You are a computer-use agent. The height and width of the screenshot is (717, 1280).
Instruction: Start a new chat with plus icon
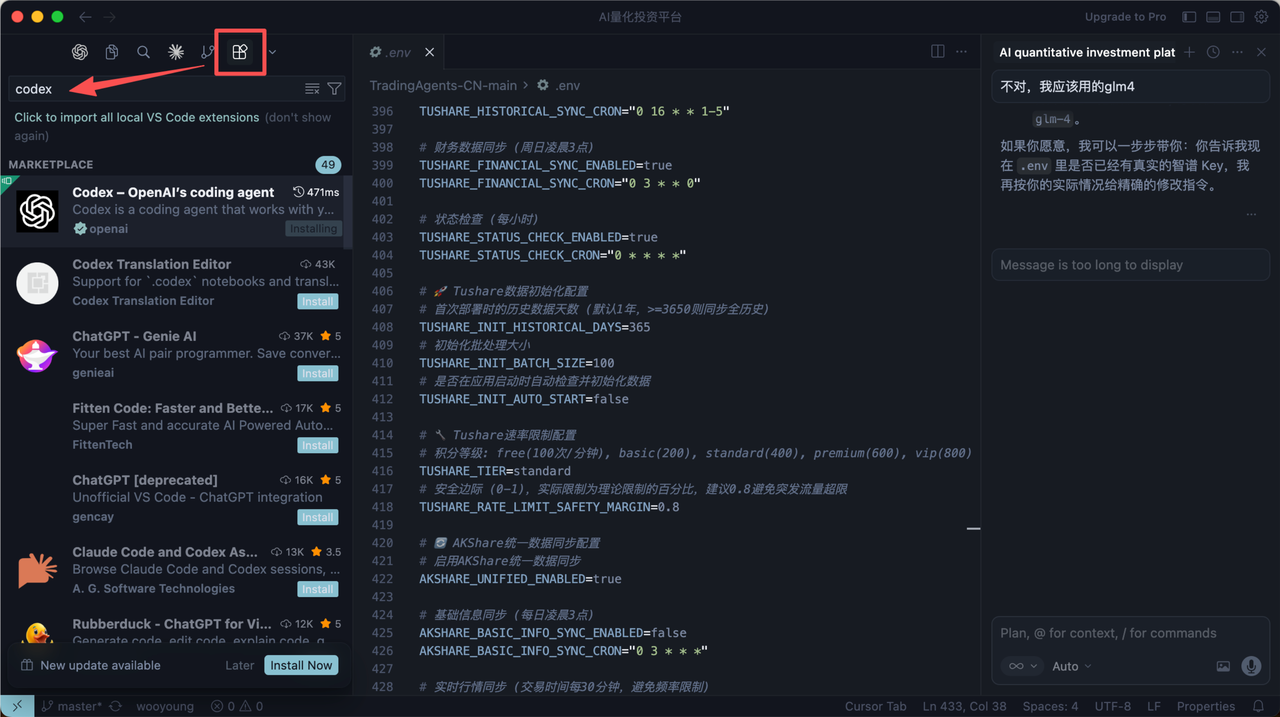(1189, 52)
